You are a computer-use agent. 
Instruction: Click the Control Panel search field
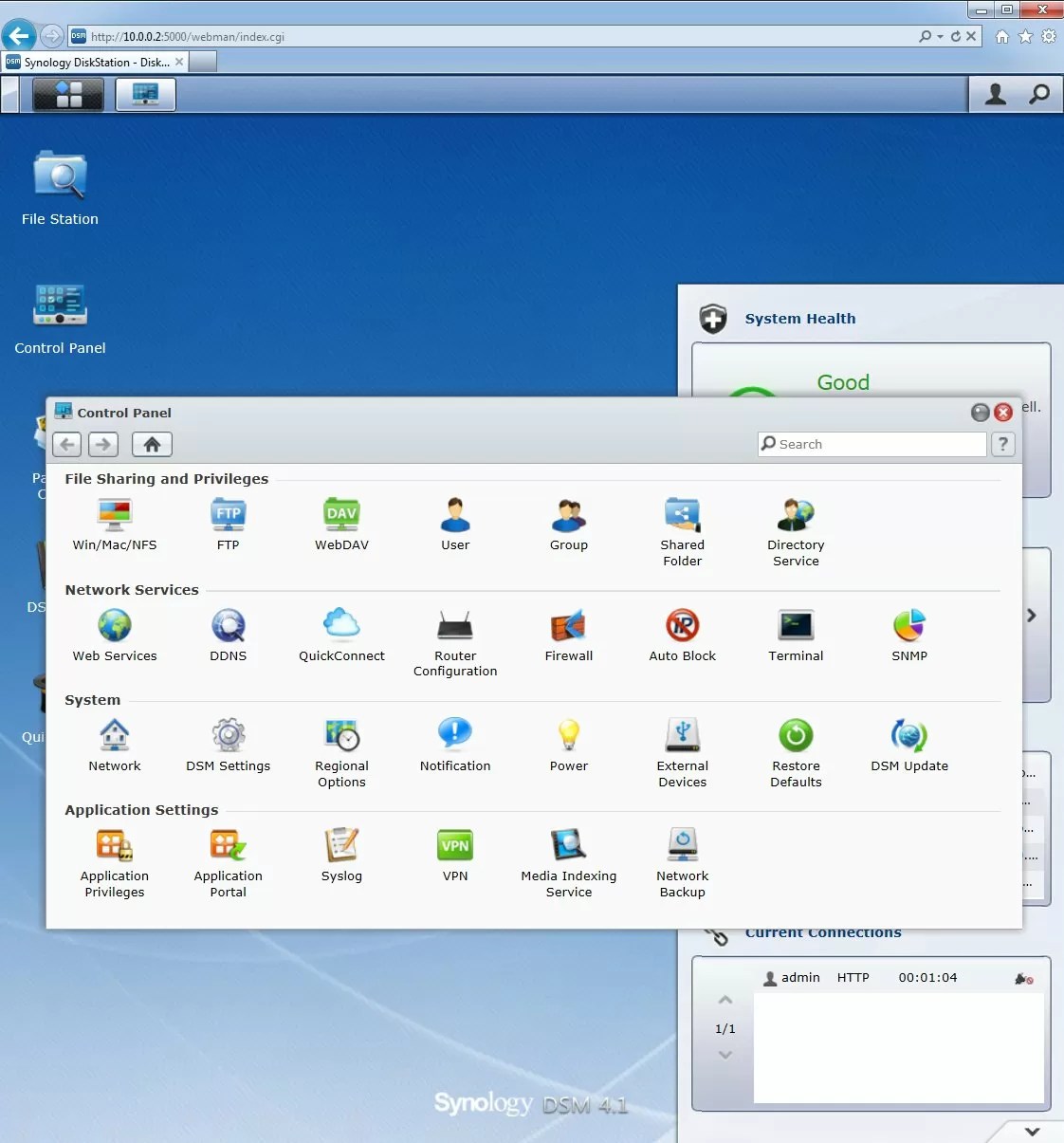[872, 444]
